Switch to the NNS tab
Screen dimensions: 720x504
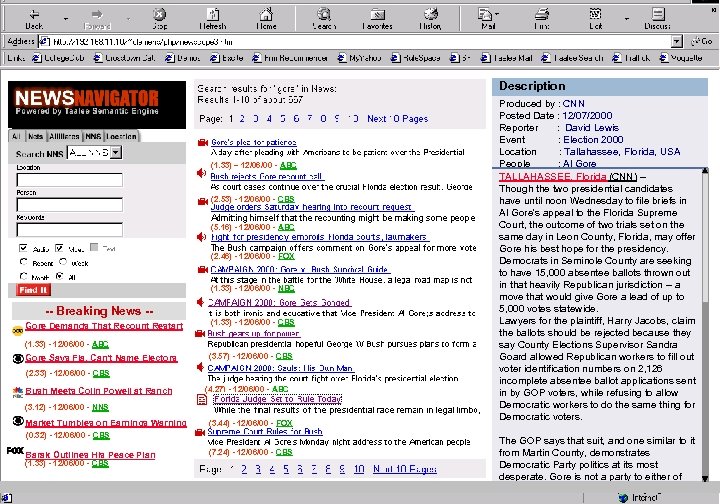[x=93, y=136]
